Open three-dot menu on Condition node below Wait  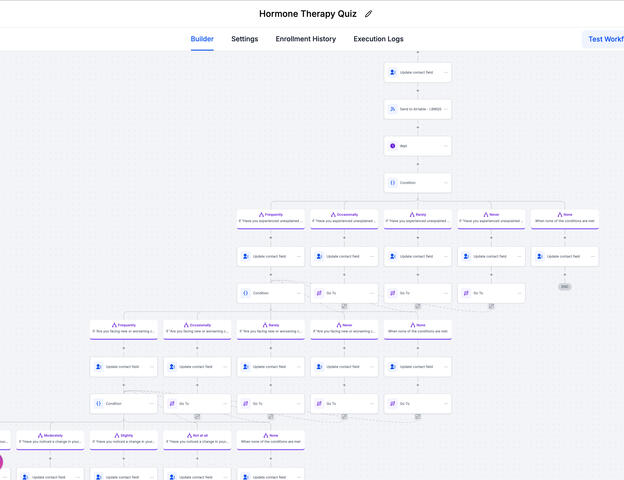click(x=444, y=183)
